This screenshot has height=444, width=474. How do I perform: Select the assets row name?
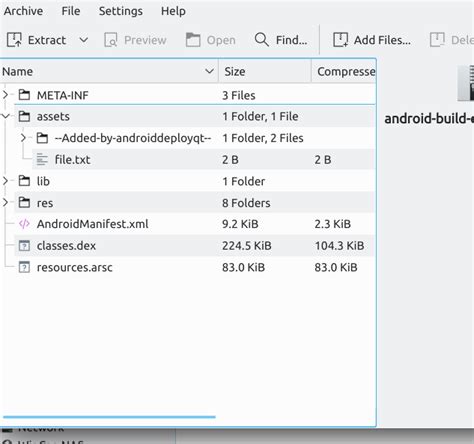53,116
